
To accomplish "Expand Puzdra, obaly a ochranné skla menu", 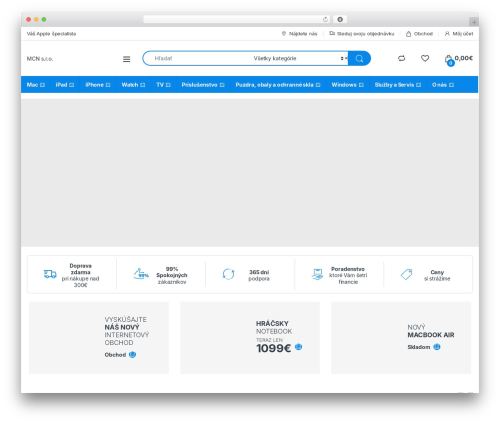I will pyautogui.click(x=278, y=85).
